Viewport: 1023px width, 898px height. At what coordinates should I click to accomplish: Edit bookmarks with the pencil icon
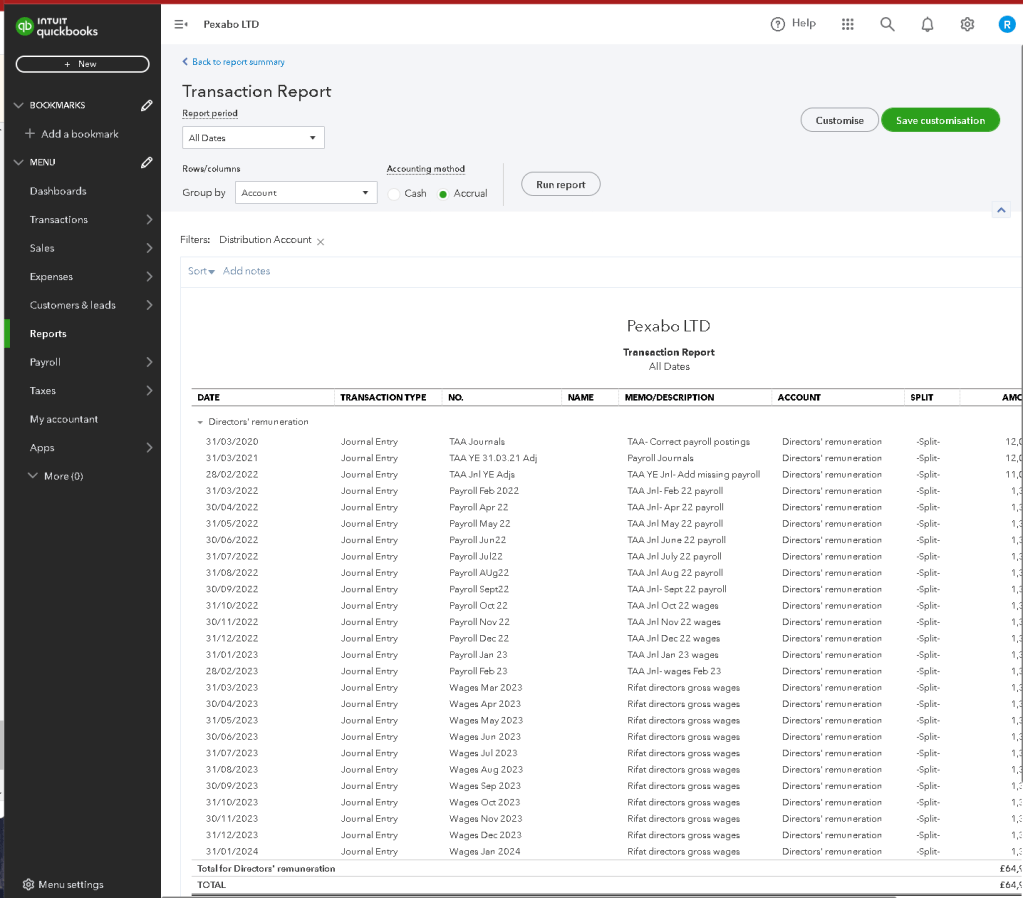point(147,105)
